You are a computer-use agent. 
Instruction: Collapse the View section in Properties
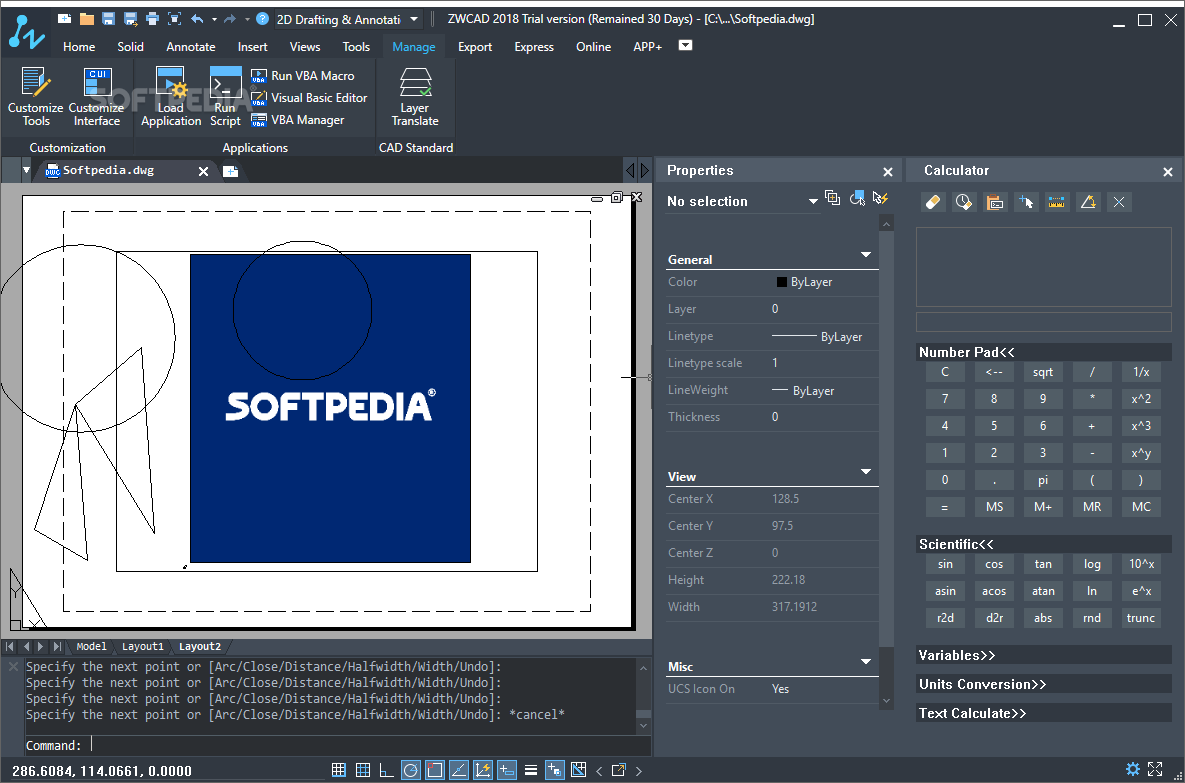tap(866, 472)
